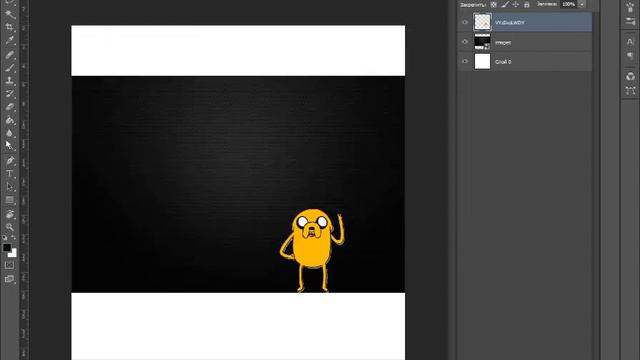Select the Magic Wand tool
This screenshot has height=360, width=640.
9,15
